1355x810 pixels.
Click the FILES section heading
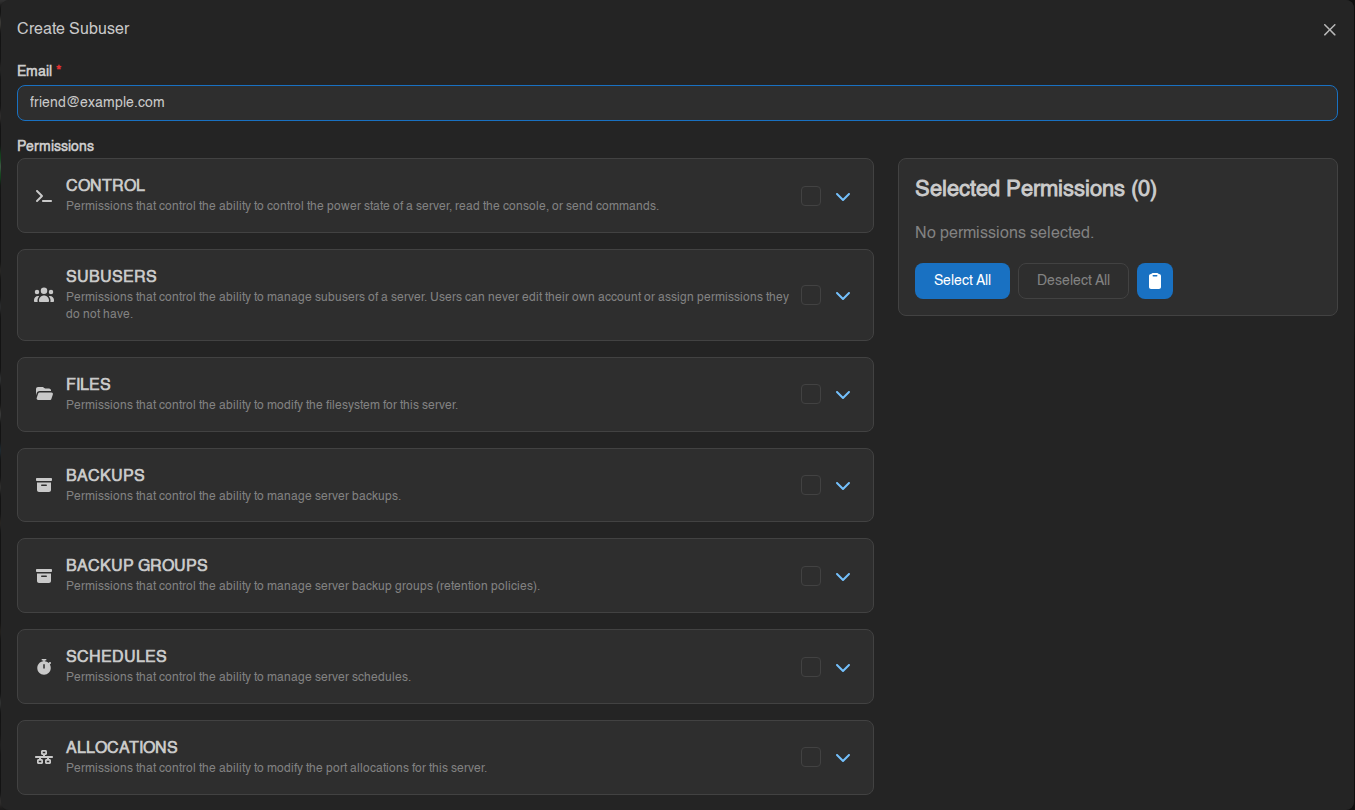coord(88,385)
